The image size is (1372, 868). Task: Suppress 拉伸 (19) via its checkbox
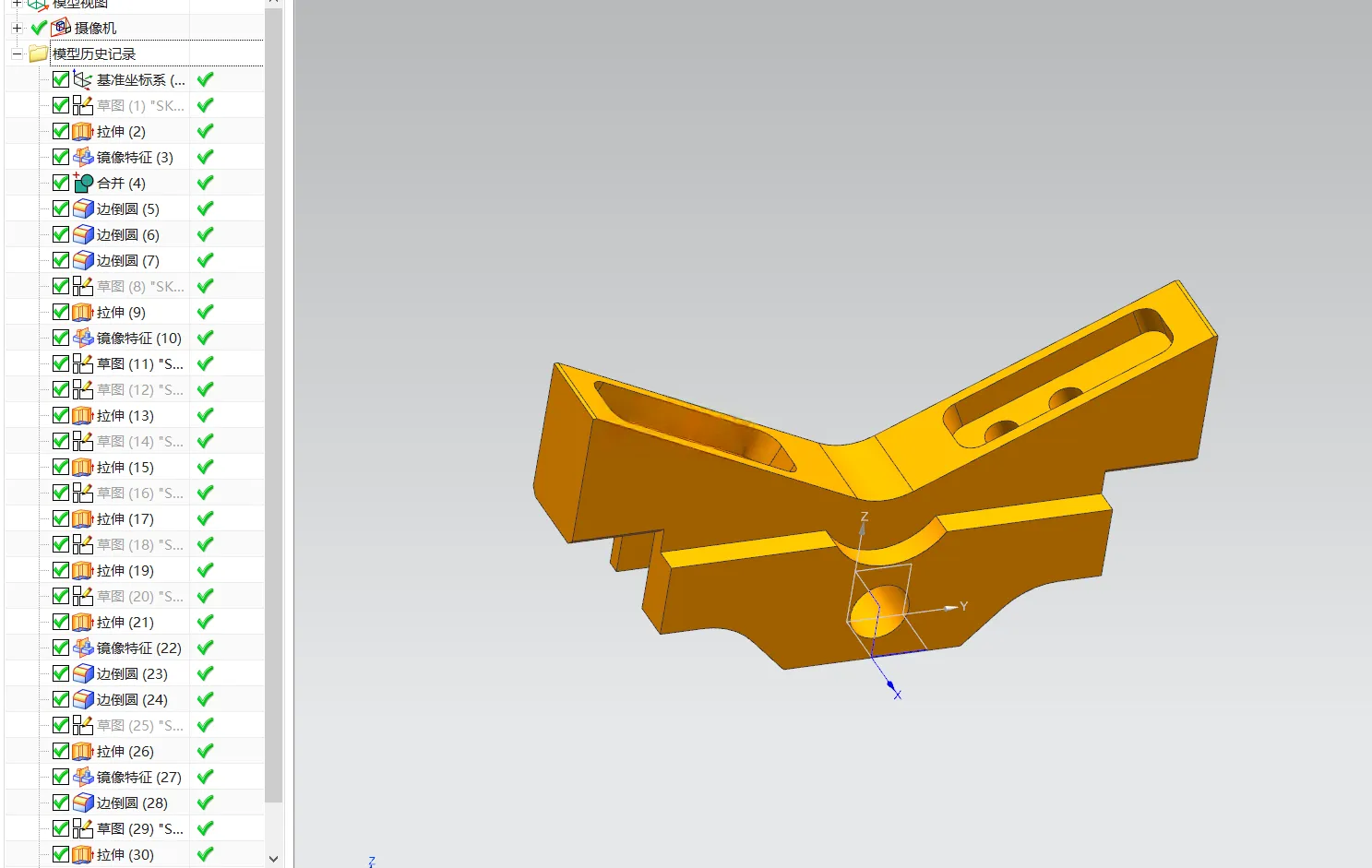[x=61, y=571]
